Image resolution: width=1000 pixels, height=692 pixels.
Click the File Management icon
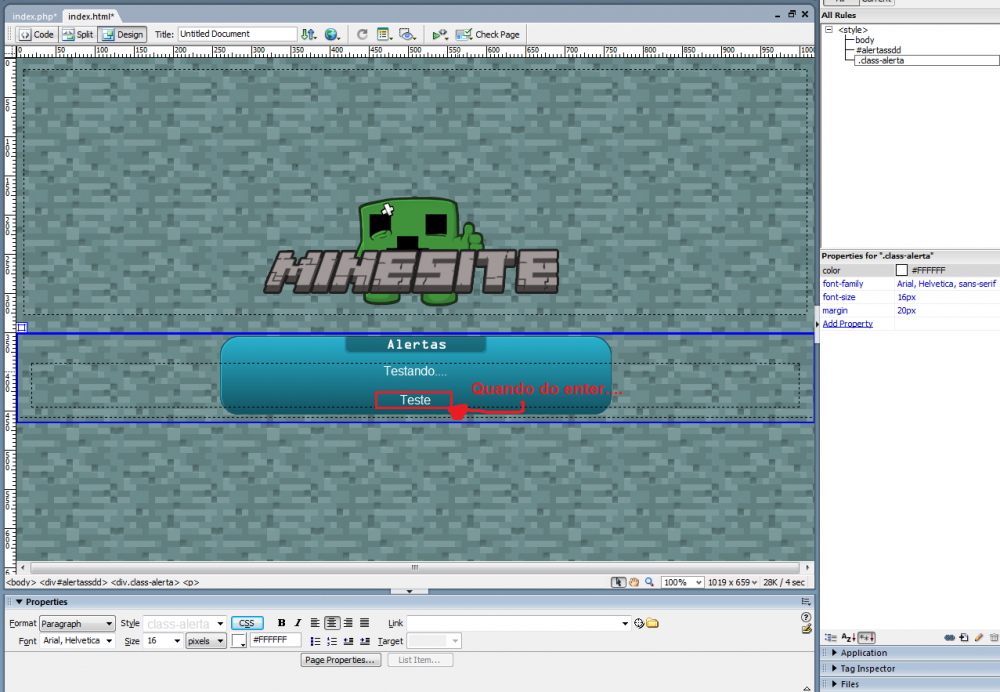point(309,34)
